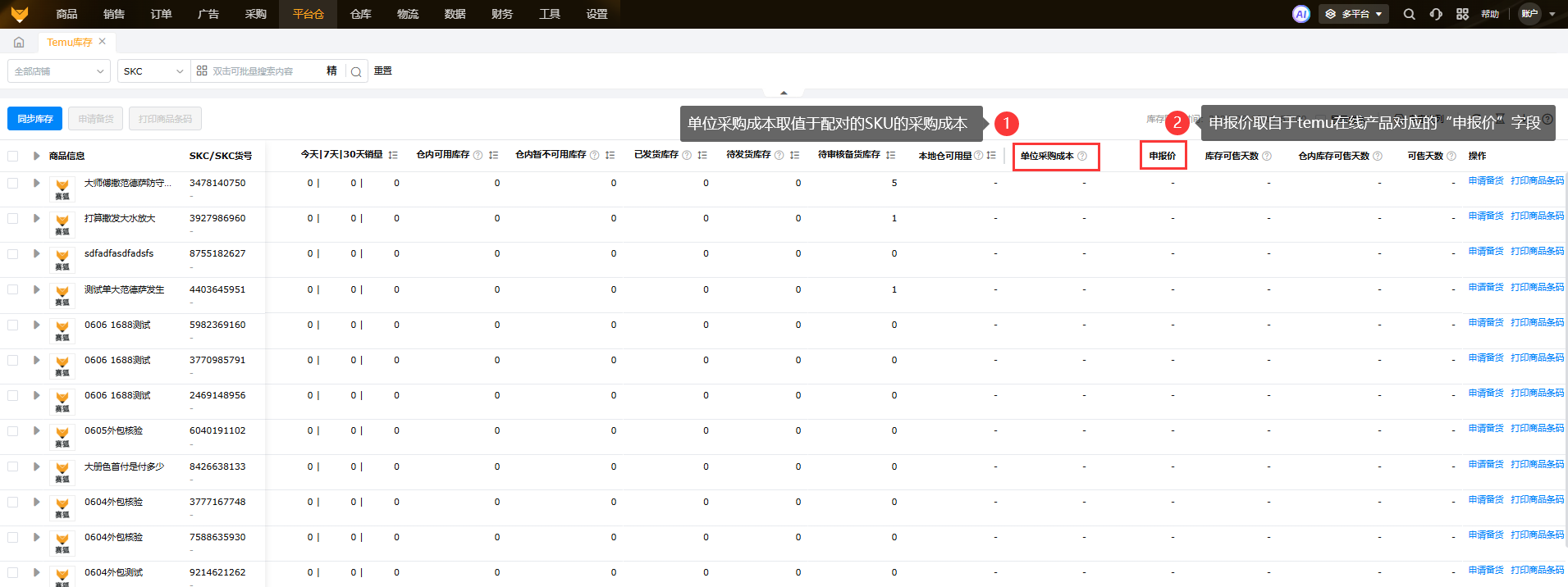Click the AI assistant icon
This screenshot has height=587, width=1568.
tap(1301, 14)
